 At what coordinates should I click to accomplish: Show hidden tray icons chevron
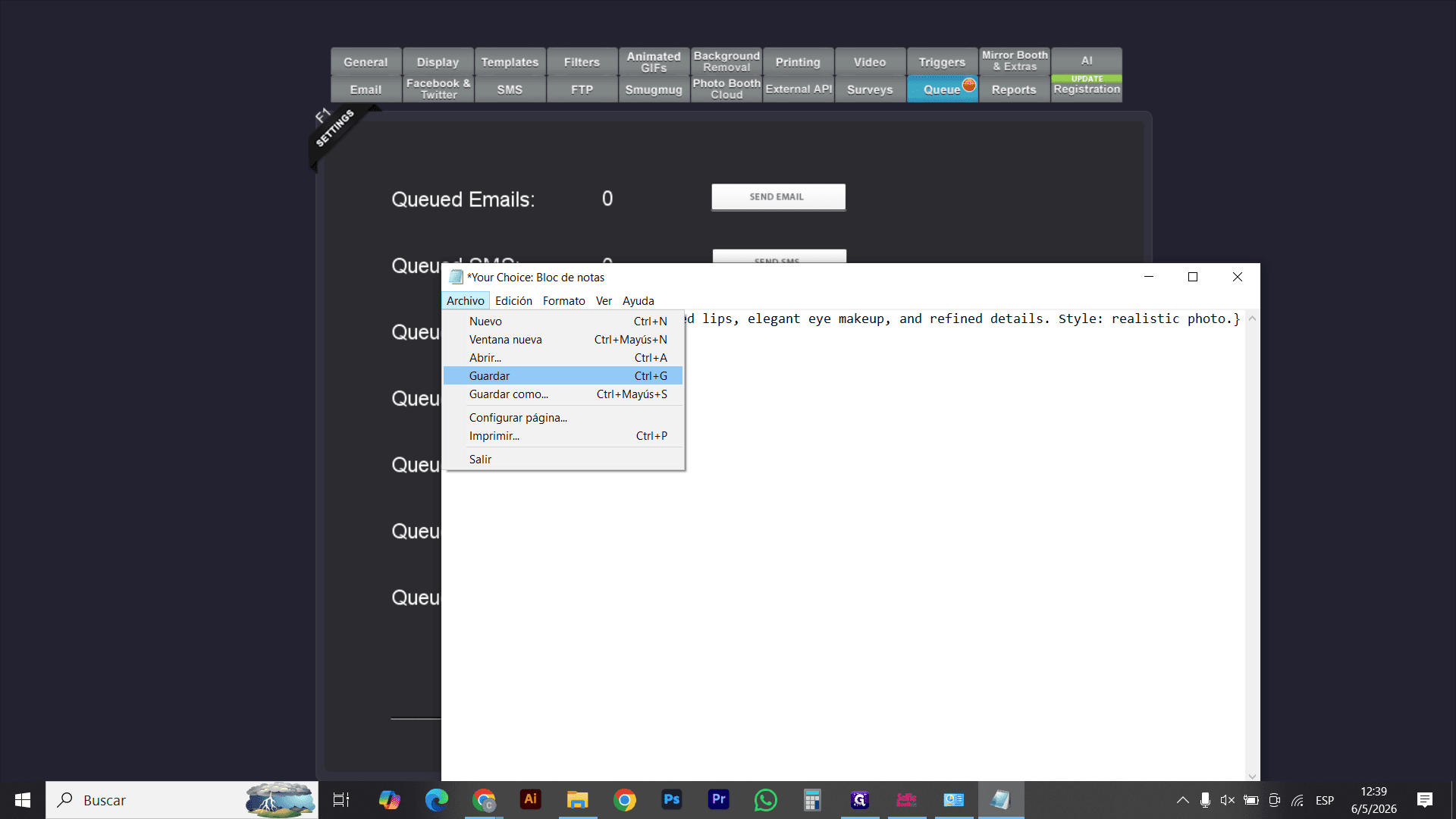(1182, 800)
